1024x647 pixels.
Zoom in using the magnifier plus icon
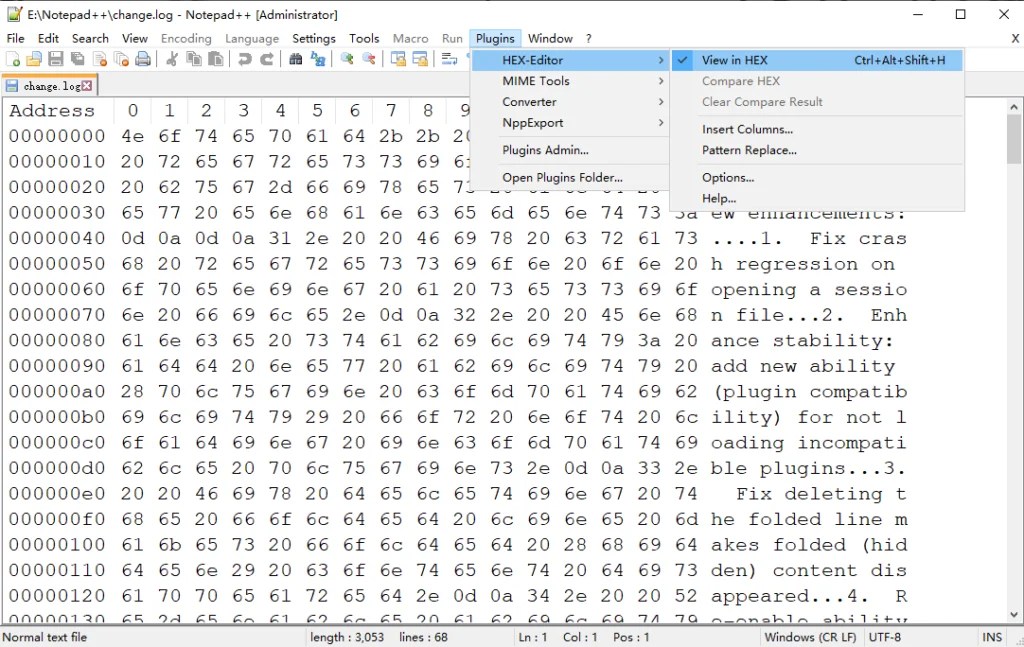click(x=347, y=59)
